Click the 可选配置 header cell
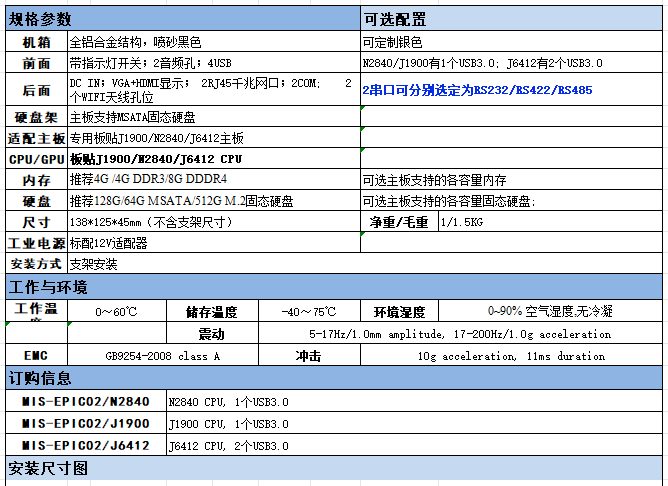This screenshot has height=486, width=668. [511, 19]
